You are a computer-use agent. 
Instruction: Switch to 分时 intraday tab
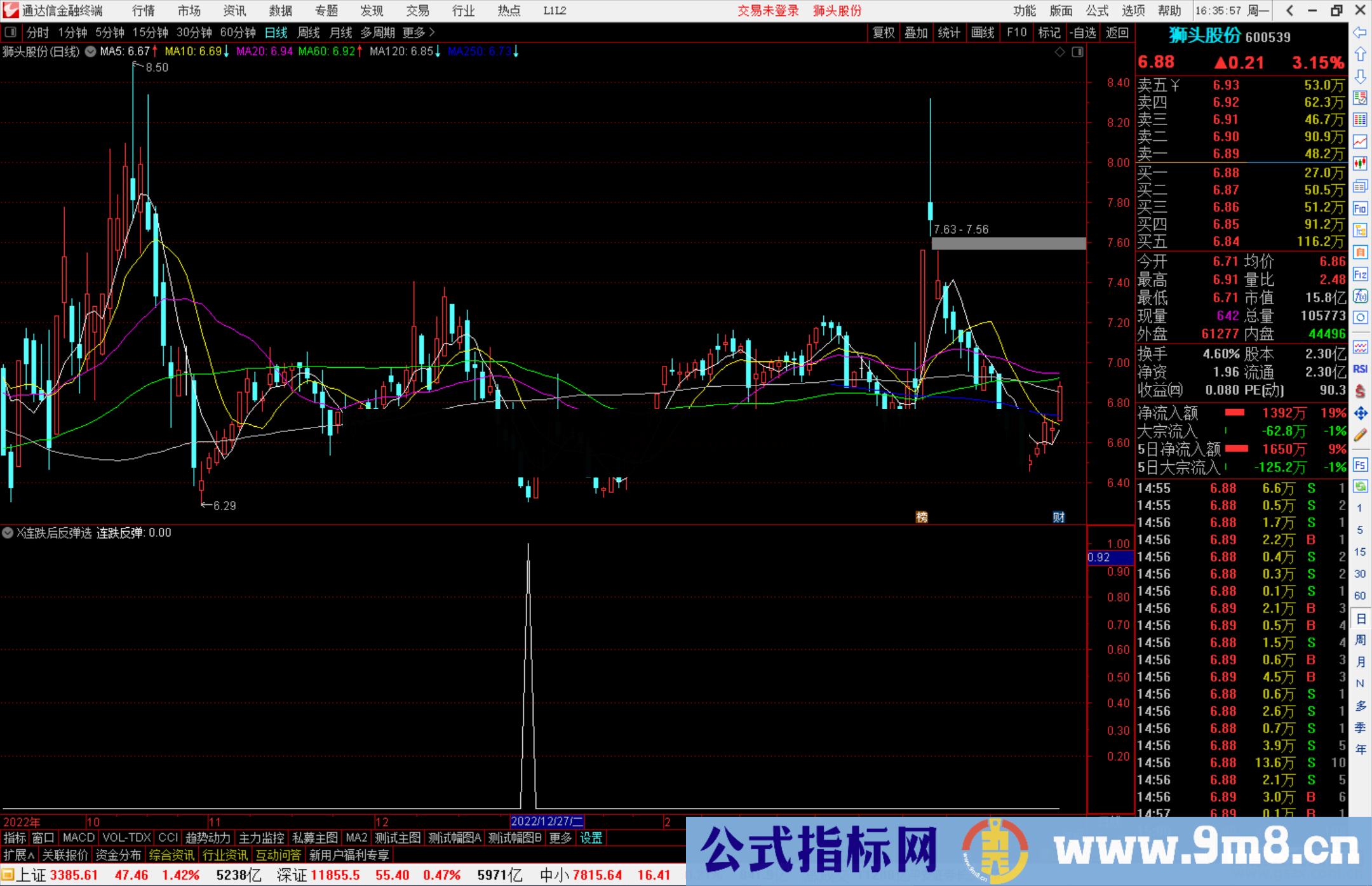[x=37, y=32]
